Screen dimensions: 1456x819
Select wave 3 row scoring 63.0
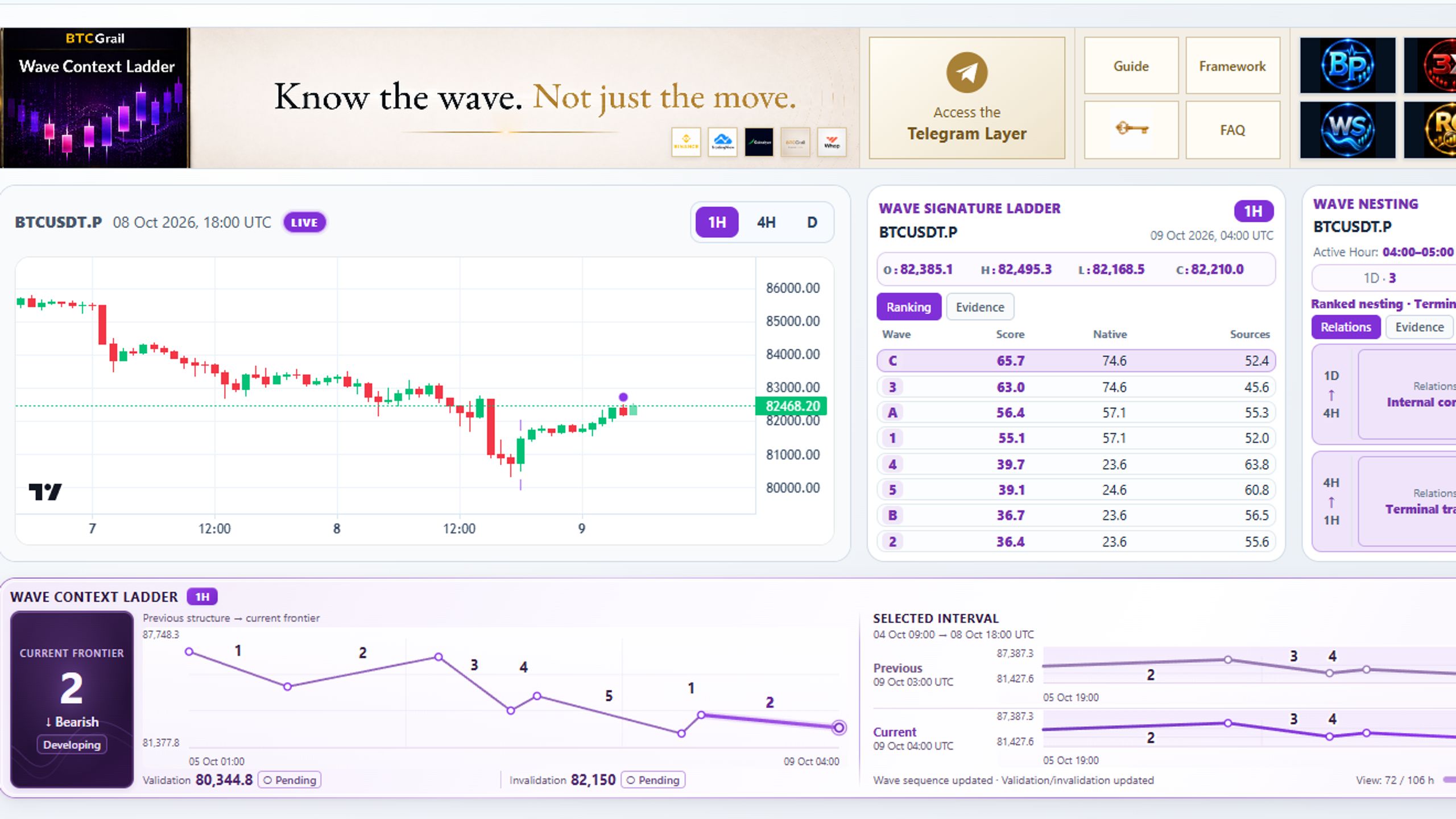(1076, 387)
